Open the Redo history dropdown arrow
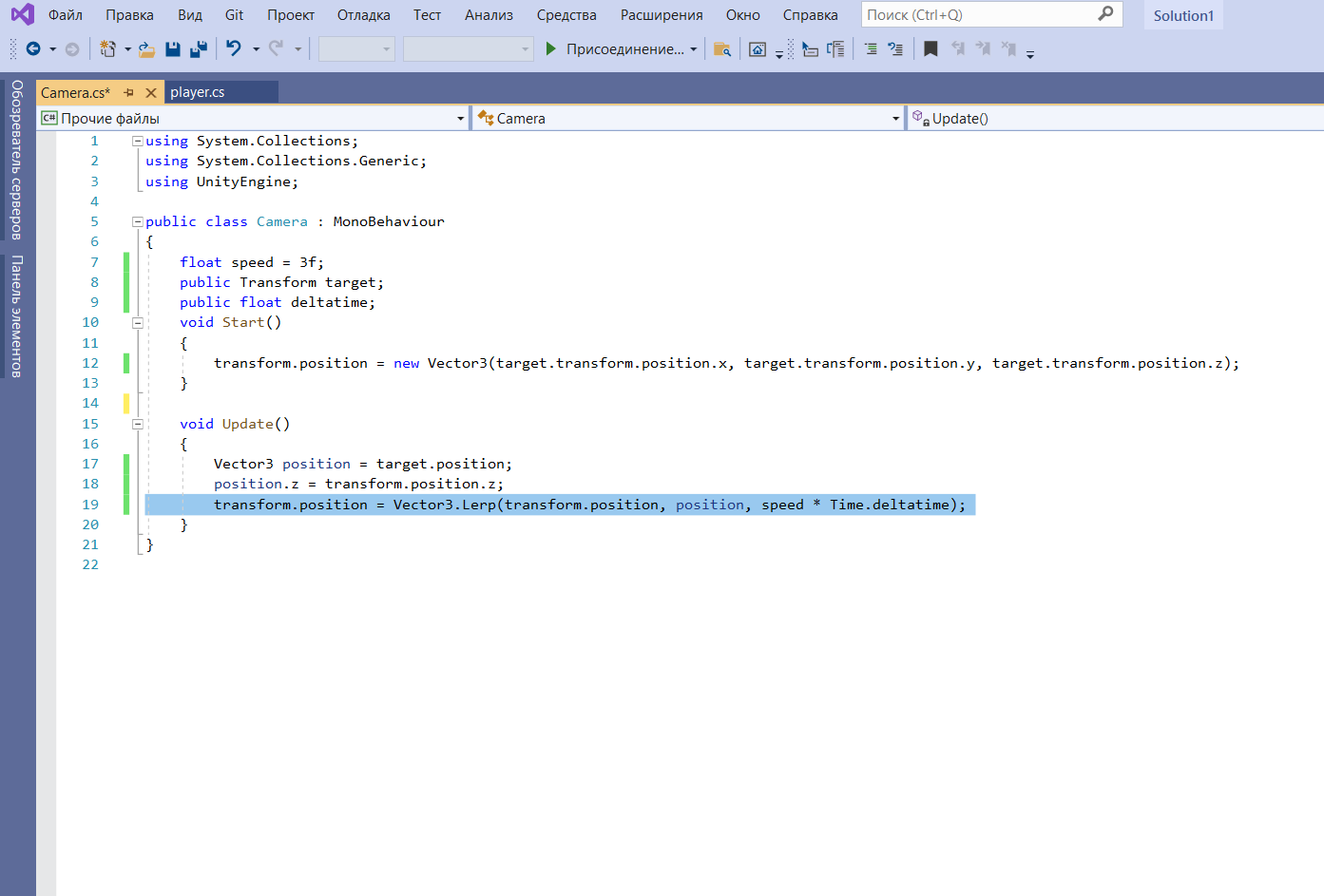 (x=297, y=48)
